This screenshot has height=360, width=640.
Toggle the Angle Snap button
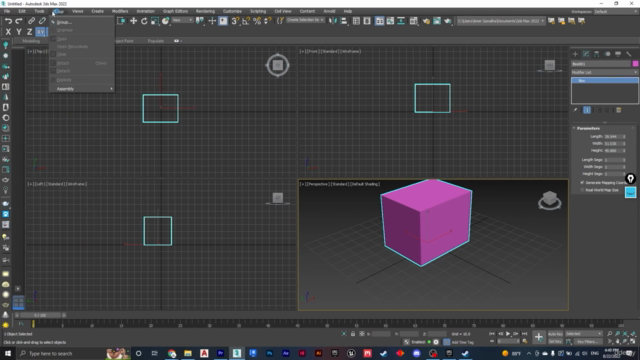(246, 21)
